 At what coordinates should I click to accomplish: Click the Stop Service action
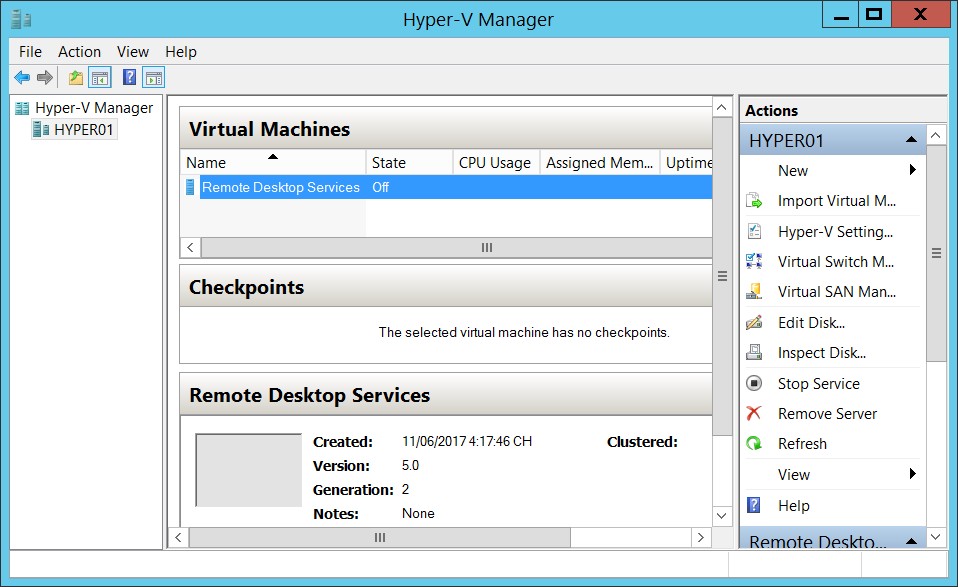(819, 384)
